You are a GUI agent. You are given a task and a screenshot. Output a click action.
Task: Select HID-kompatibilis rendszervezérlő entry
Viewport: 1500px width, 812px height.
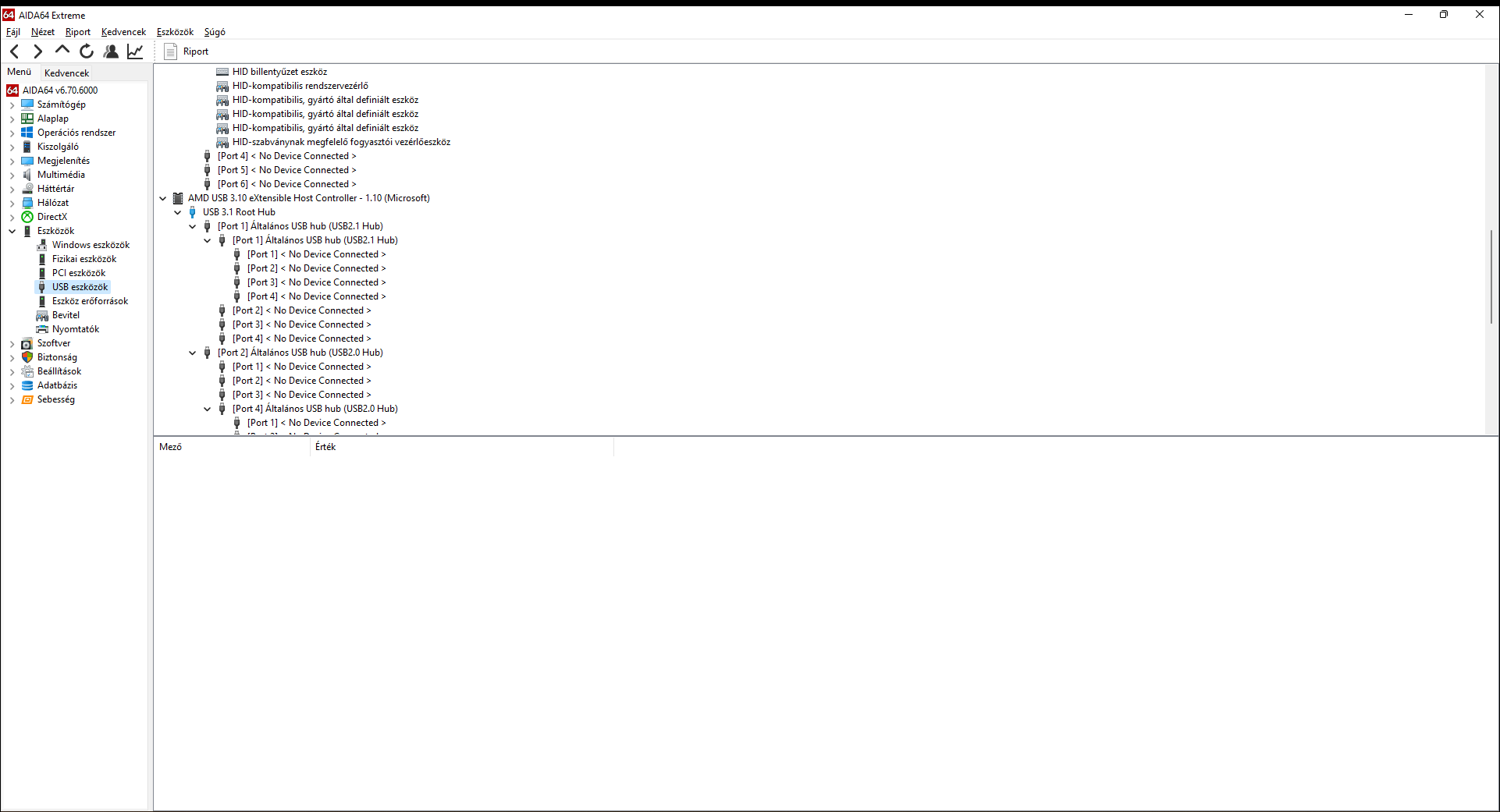300,86
